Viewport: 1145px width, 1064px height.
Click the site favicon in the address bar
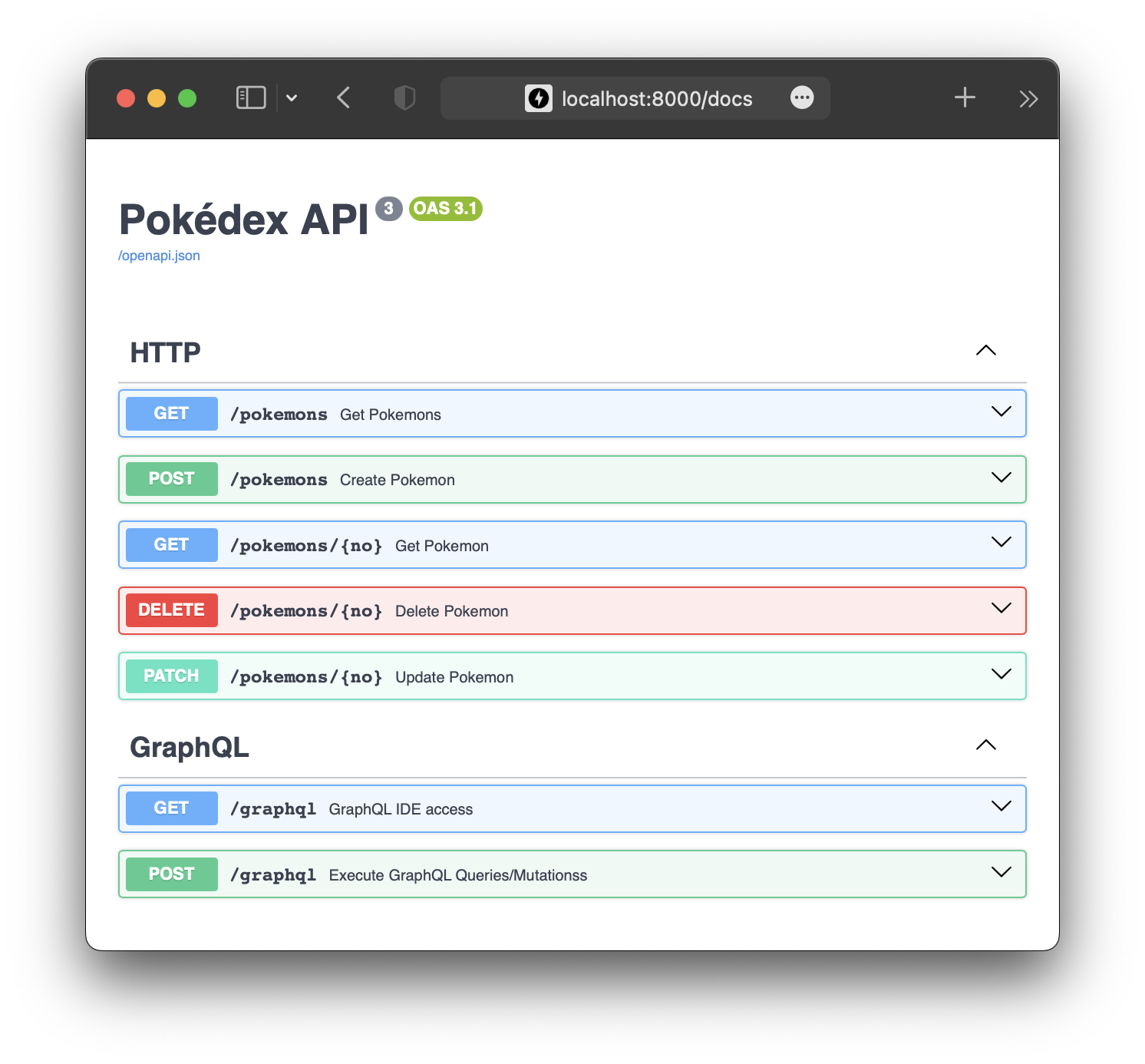pyautogui.click(x=539, y=97)
